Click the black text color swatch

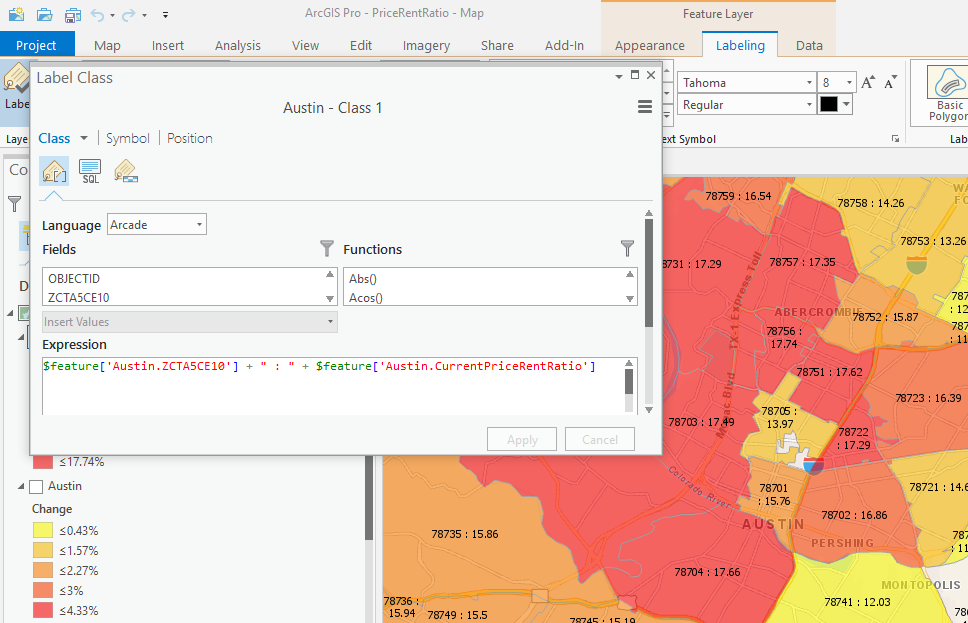(828, 104)
